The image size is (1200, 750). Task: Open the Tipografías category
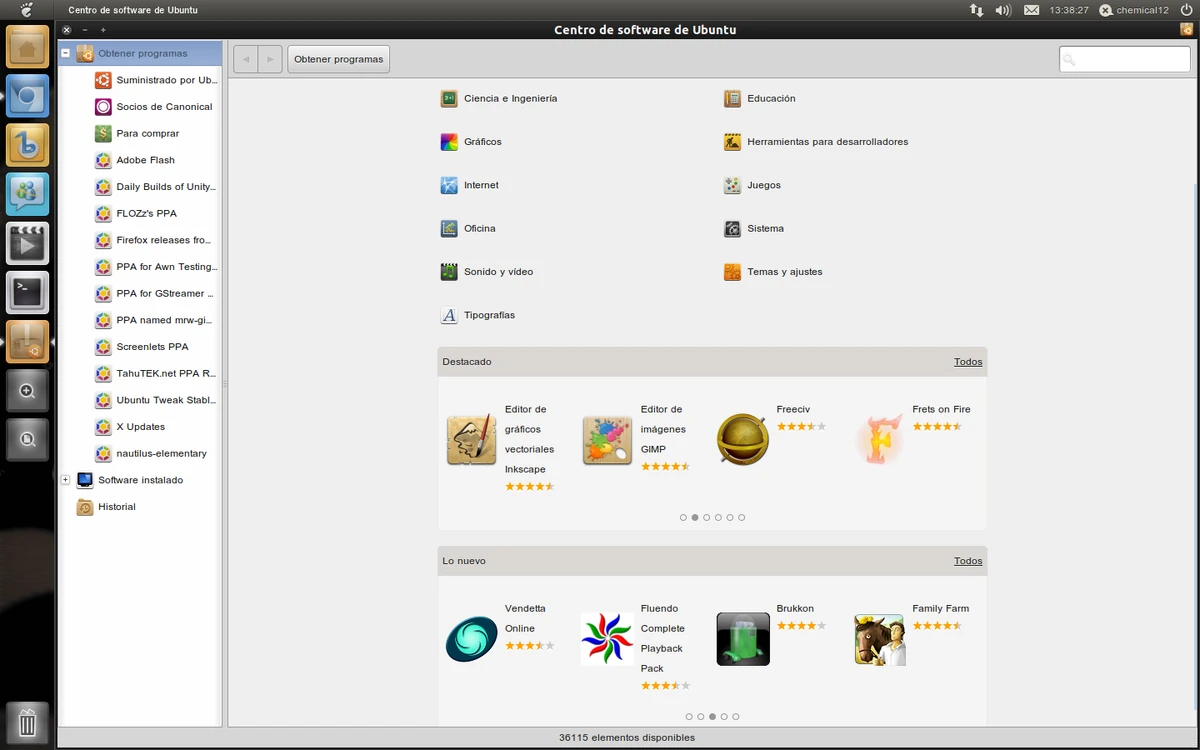(x=488, y=315)
